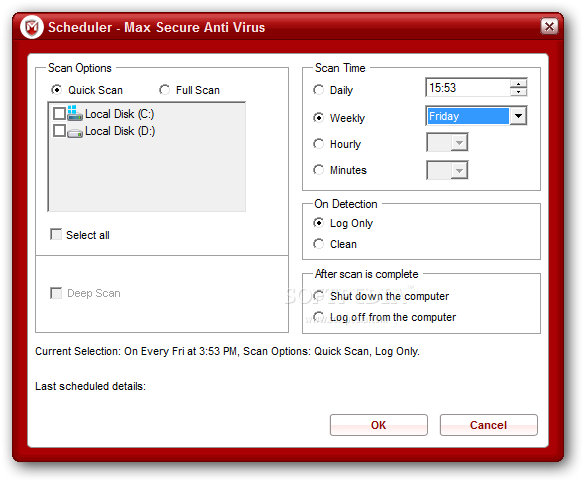Select Log off from the computer option

coord(318,317)
